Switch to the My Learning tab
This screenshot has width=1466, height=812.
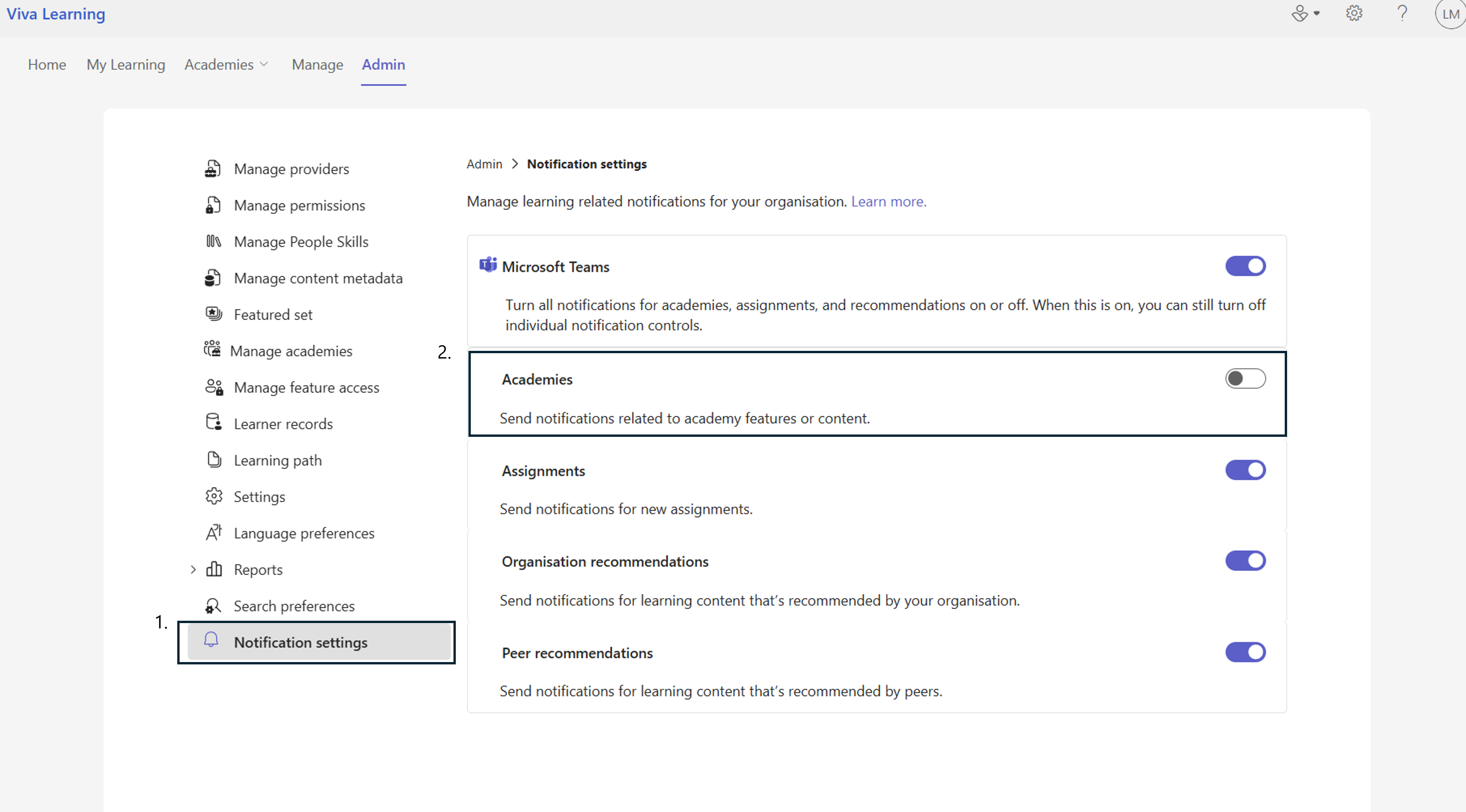[x=126, y=64]
